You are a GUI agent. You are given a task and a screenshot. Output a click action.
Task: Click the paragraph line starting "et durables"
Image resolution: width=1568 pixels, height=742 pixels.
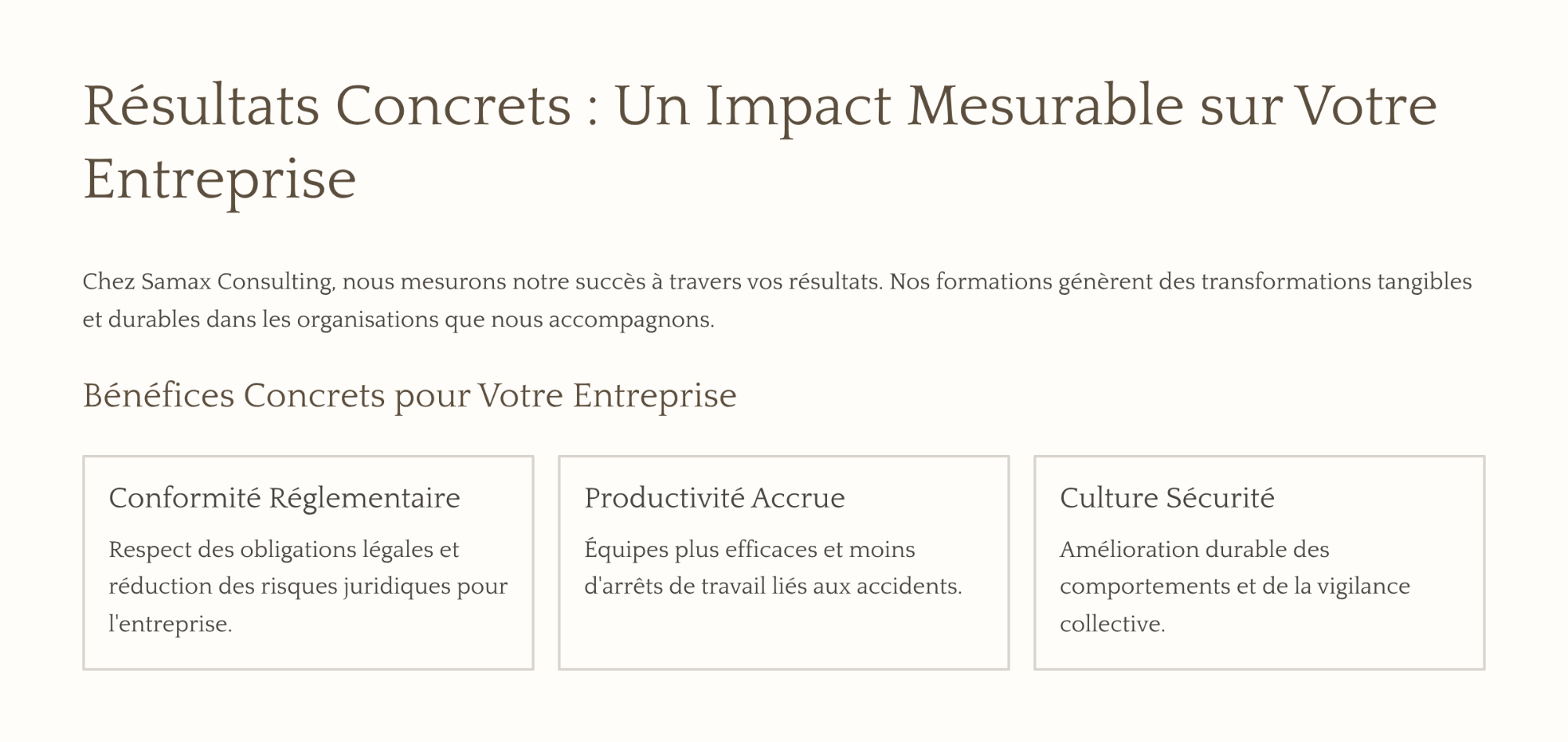[x=398, y=320]
